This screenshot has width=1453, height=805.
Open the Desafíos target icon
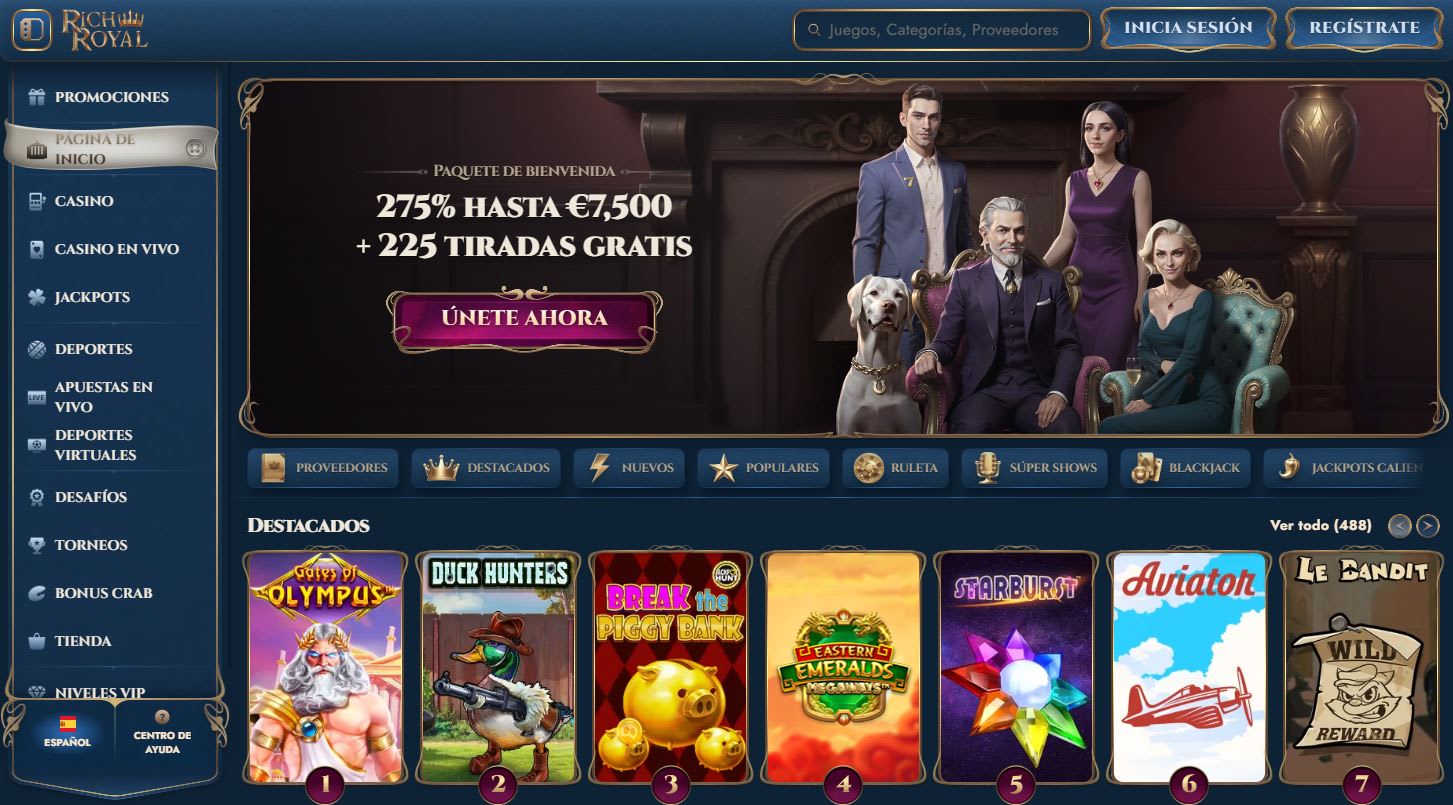[37, 497]
